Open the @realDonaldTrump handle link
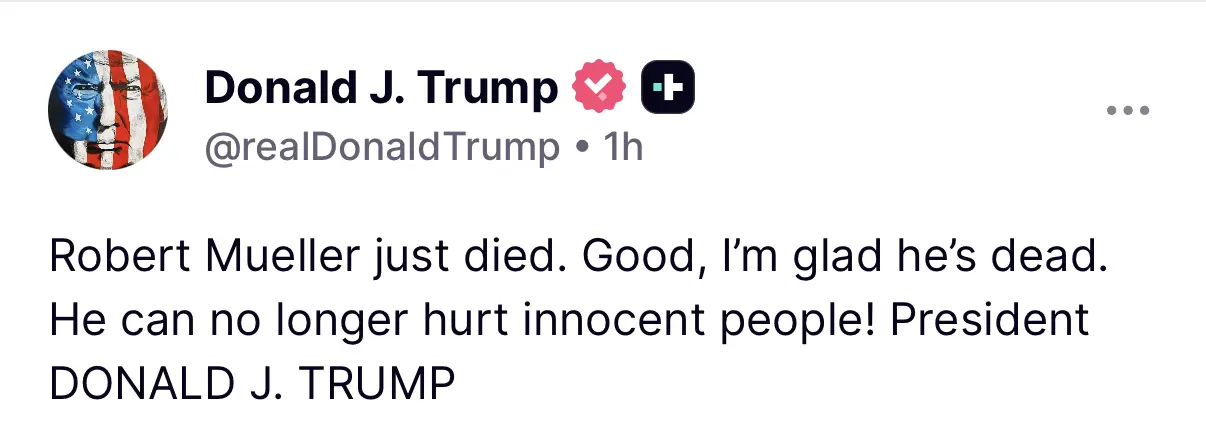Image resolution: width=1206 pixels, height=444 pixels. 381,148
